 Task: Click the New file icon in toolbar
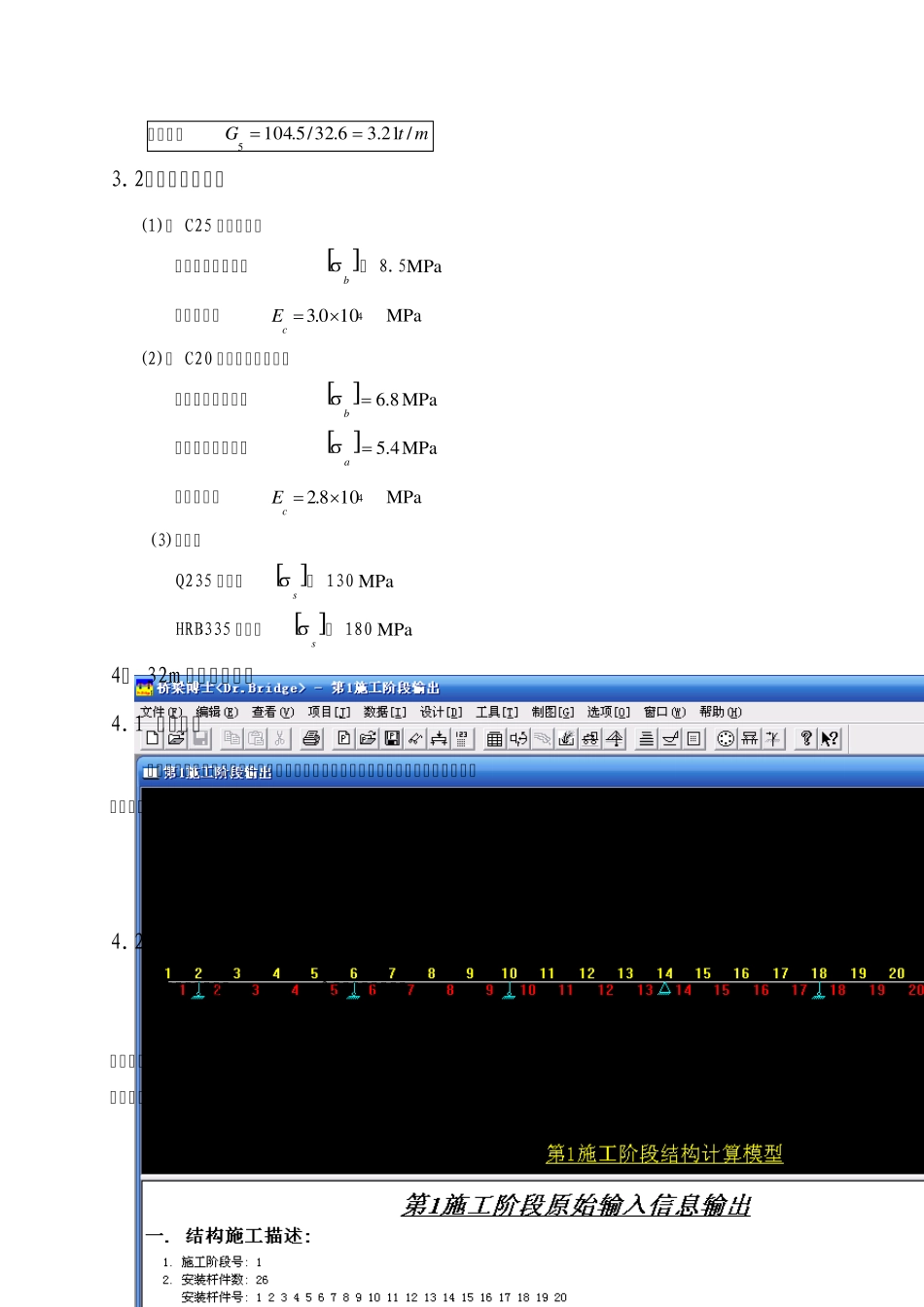point(153,739)
